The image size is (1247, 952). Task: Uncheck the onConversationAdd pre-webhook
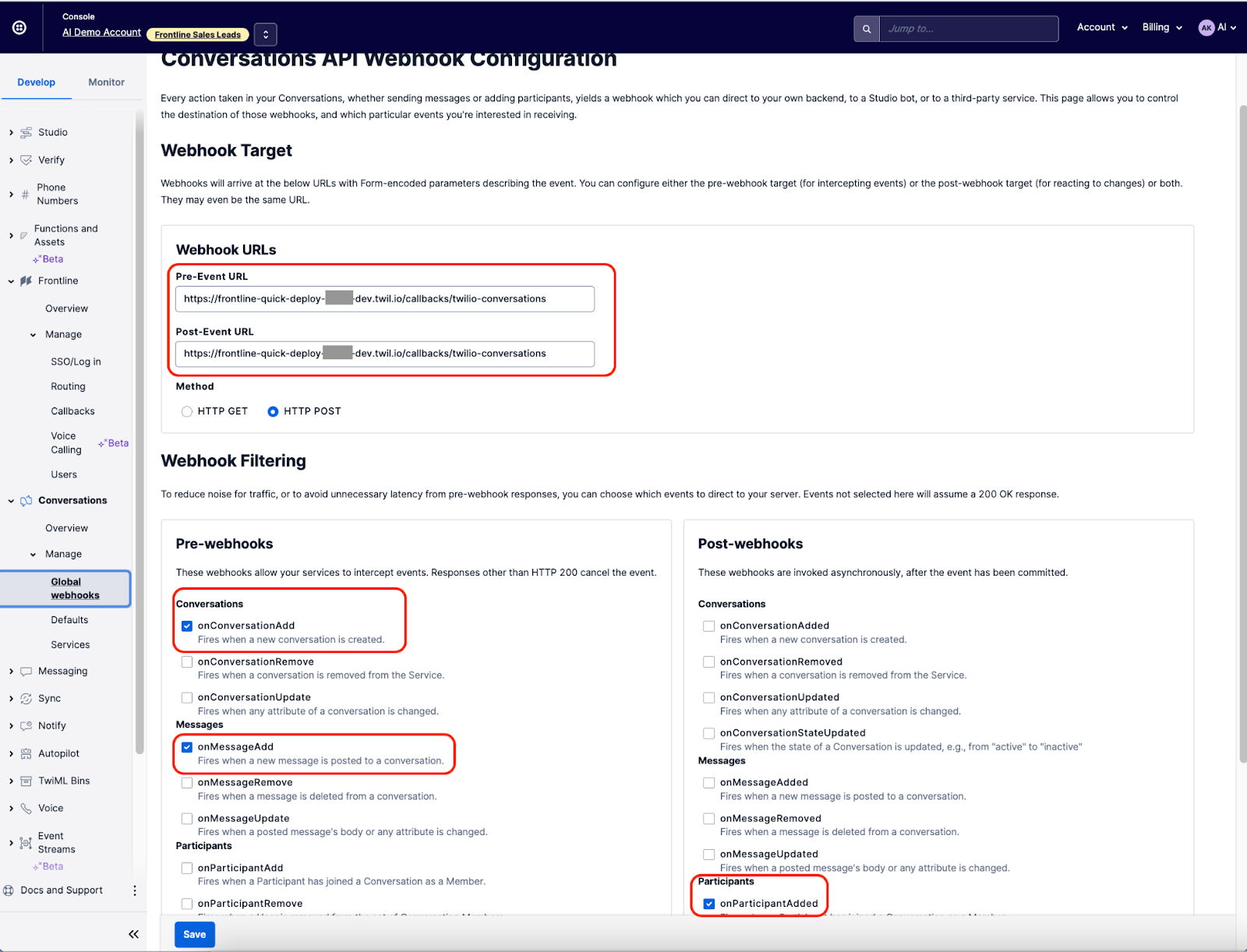coord(187,626)
